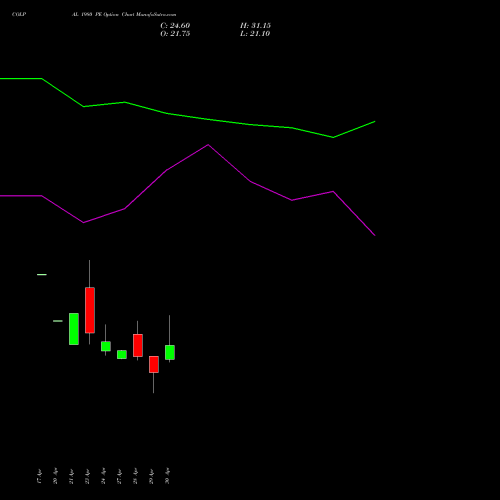Image resolution: width=500 pixels, height=500 pixels.
Task: Click the peak of the purple indicator line
Action: pyautogui.click(x=208, y=145)
